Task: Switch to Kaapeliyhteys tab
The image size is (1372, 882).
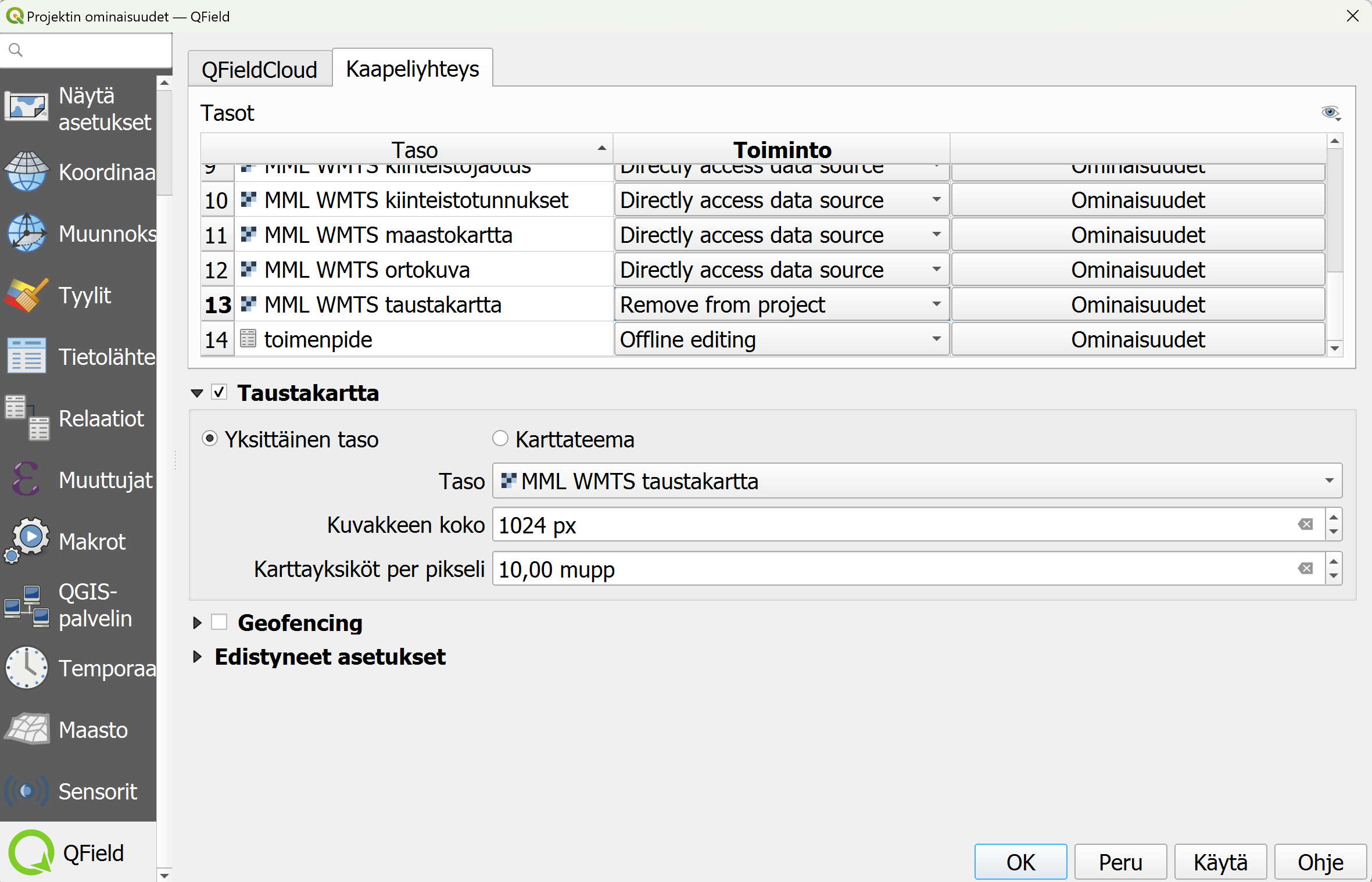Action: click(412, 68)
